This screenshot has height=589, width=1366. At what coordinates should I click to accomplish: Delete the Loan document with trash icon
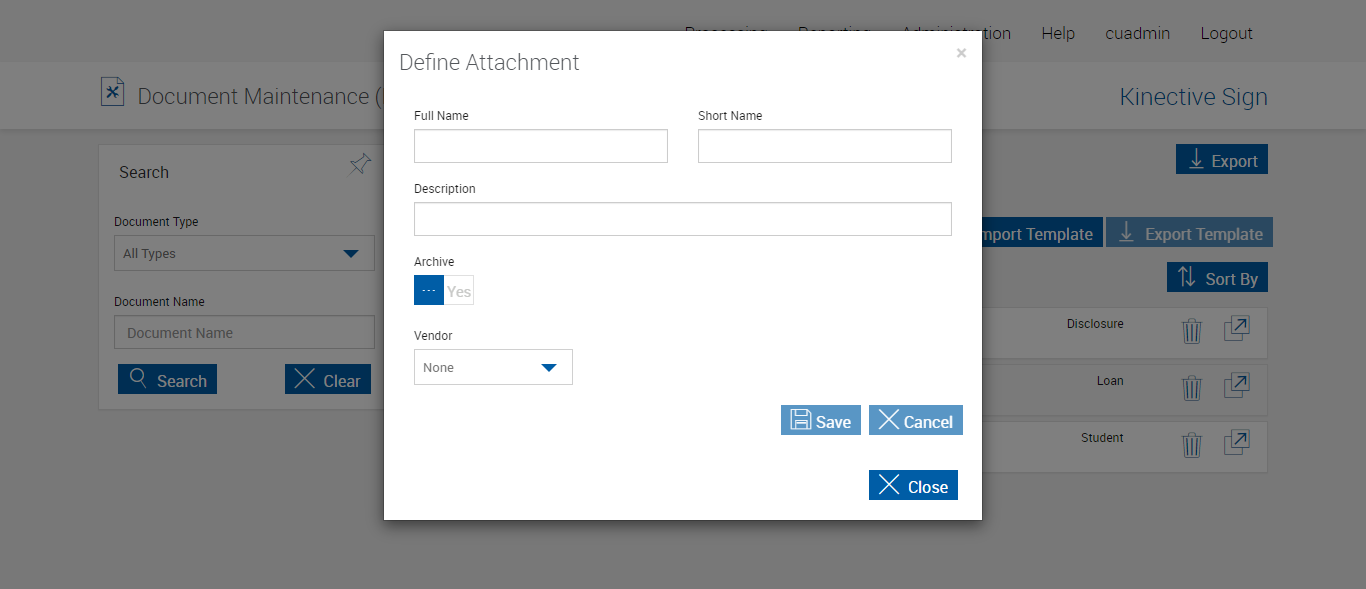click(x=1191, y=388)
